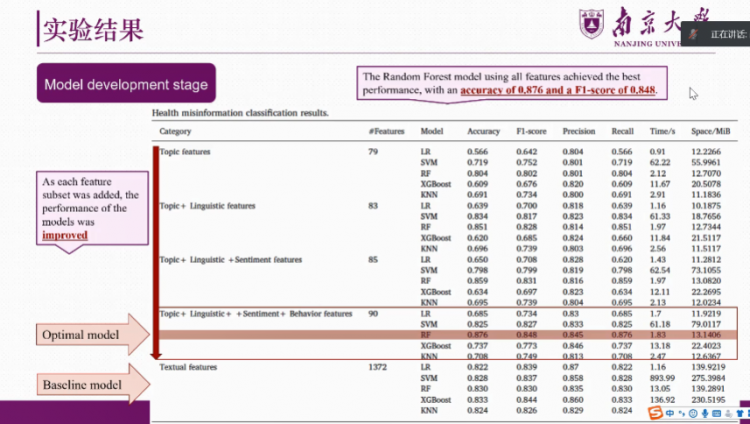Click the voice input microphone in Sogou toolbar

[x=705, y=413]
